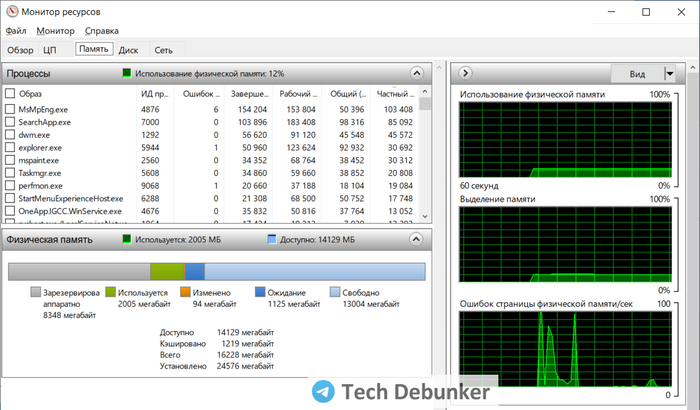The image size is (700, 410).
Task: Tick the checkbox for explorer.exe
Action: (10, 147)
